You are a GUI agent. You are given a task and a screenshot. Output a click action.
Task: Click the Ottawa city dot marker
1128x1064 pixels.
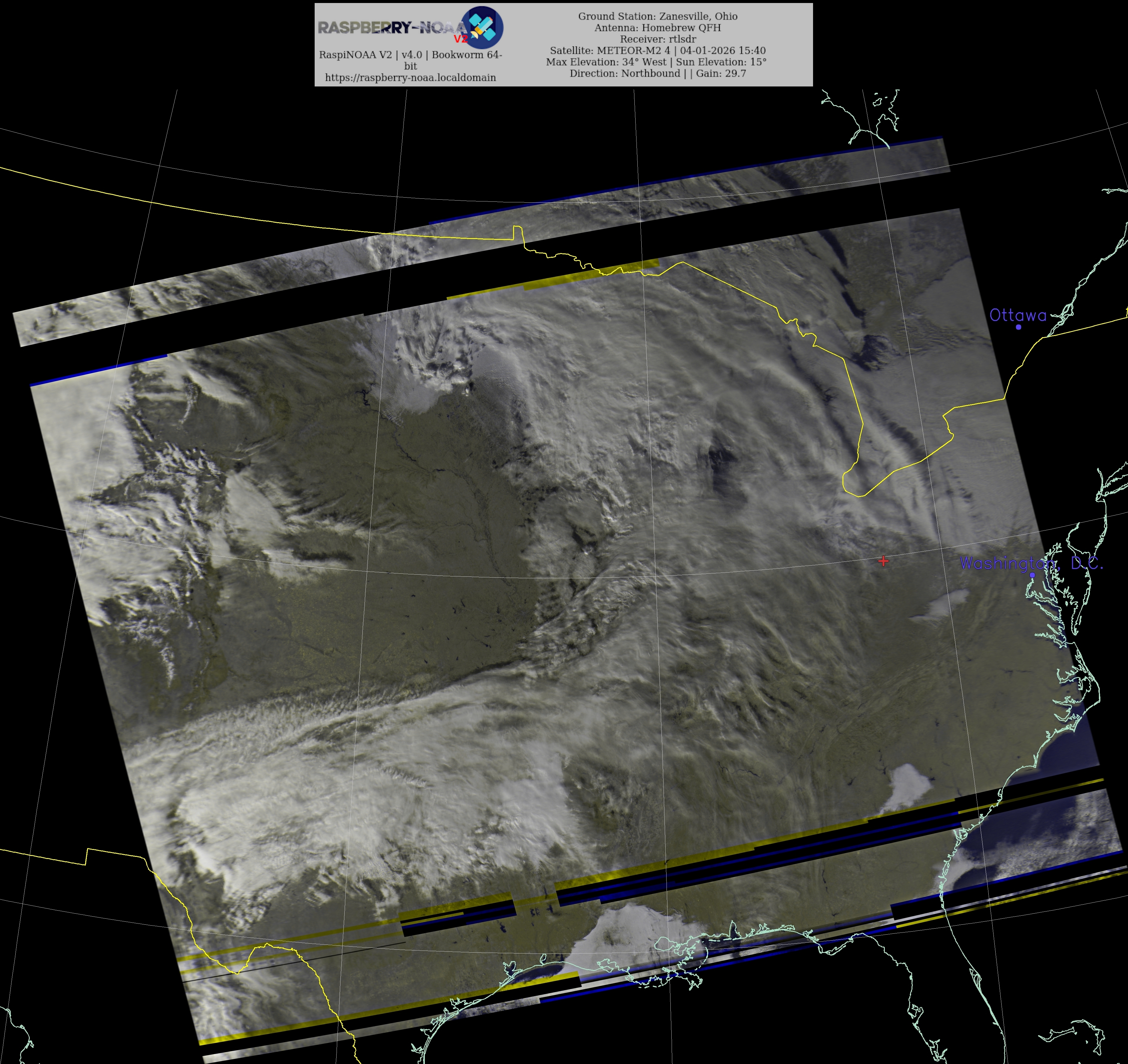pyautogui.click(x=1018, y=327)
